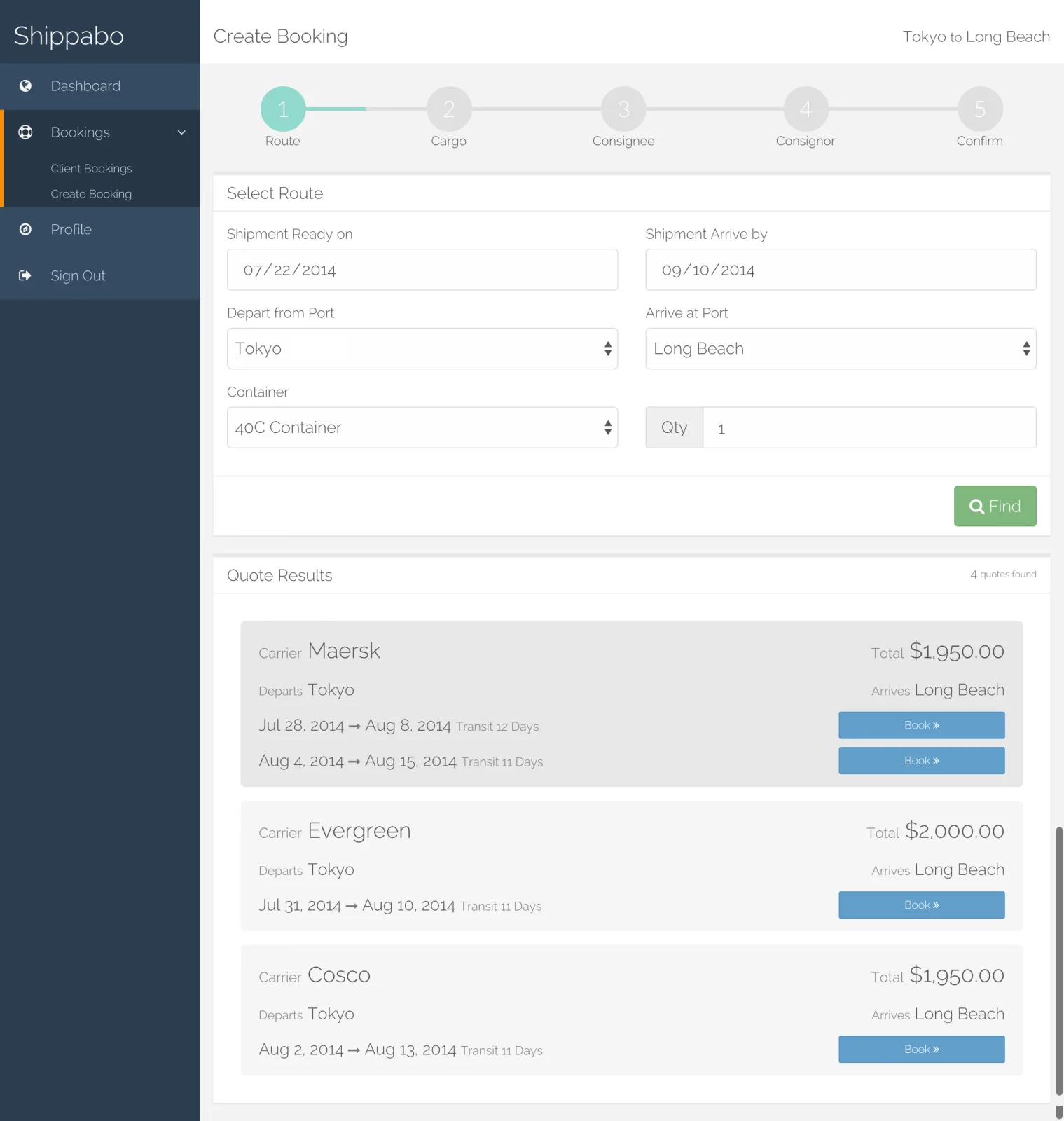Click the Maersk carrier name
Screen dimensions: 1064x1121
(344, 651)
